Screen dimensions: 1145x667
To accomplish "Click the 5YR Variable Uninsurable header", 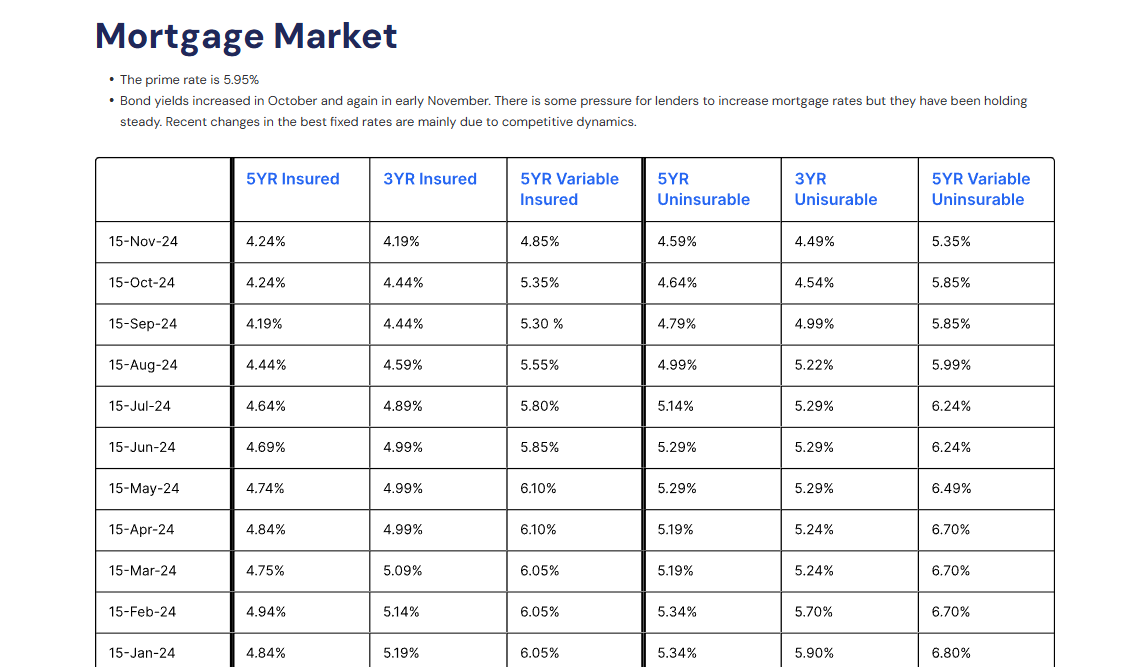I will tap(980, 189).
